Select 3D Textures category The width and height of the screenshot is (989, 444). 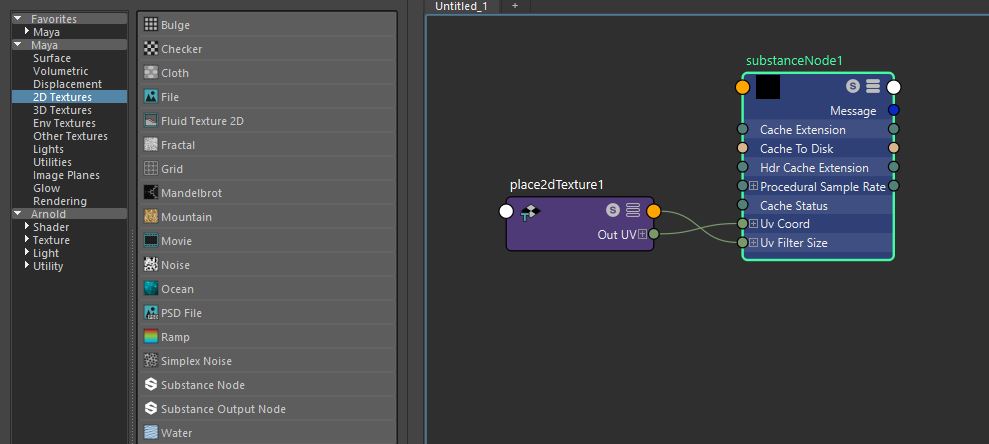pos(62,110)
